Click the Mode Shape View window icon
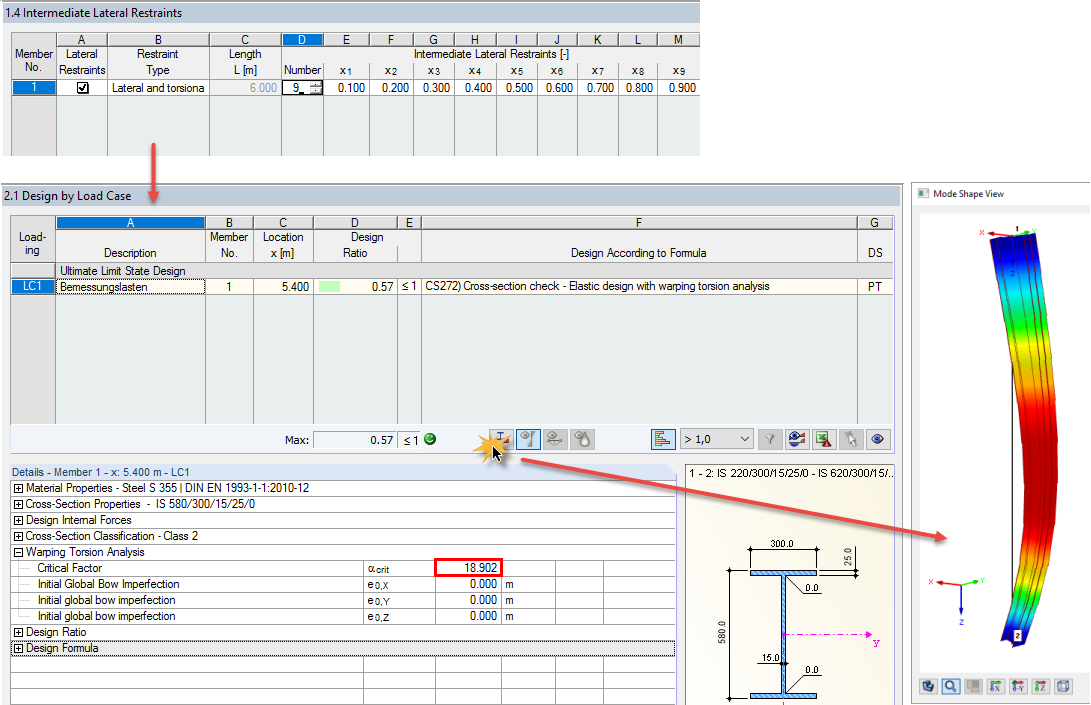 pyautogui.click(x=923, y=193)
